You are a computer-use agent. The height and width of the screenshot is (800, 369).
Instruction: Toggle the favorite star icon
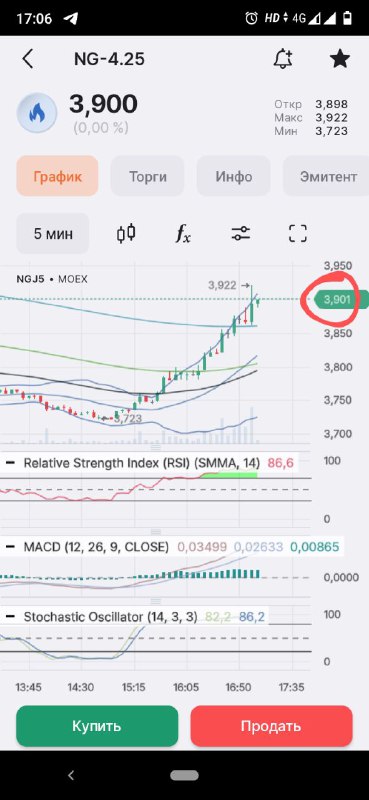click(340, 59)
